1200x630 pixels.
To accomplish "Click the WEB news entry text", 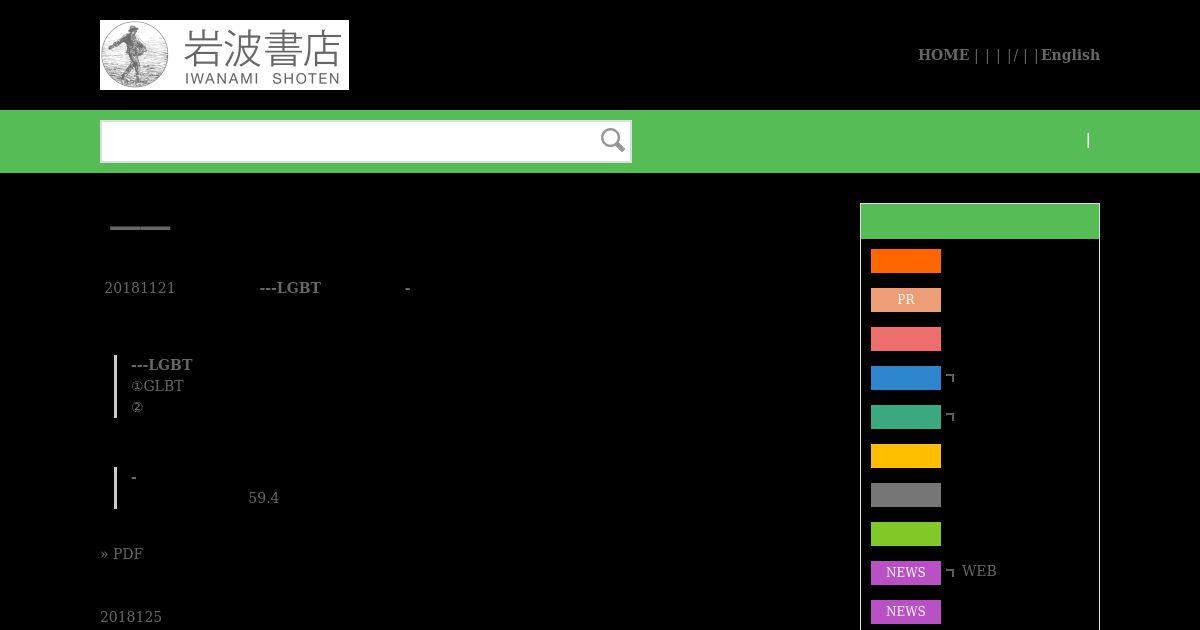I will pyautogui.click(x=979, y=571).
